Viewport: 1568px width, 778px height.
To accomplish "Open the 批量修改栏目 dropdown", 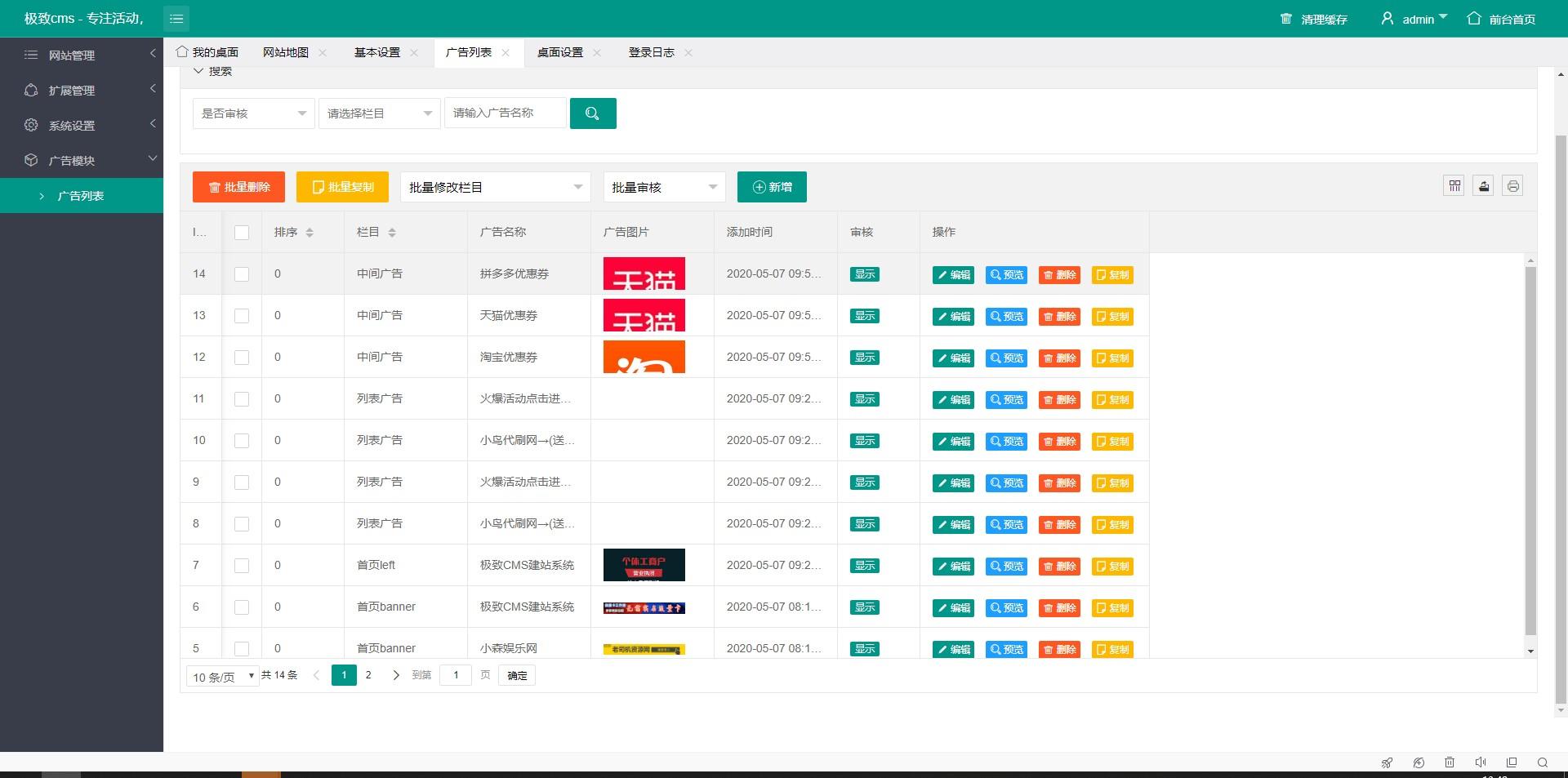I will click(496, 187).
